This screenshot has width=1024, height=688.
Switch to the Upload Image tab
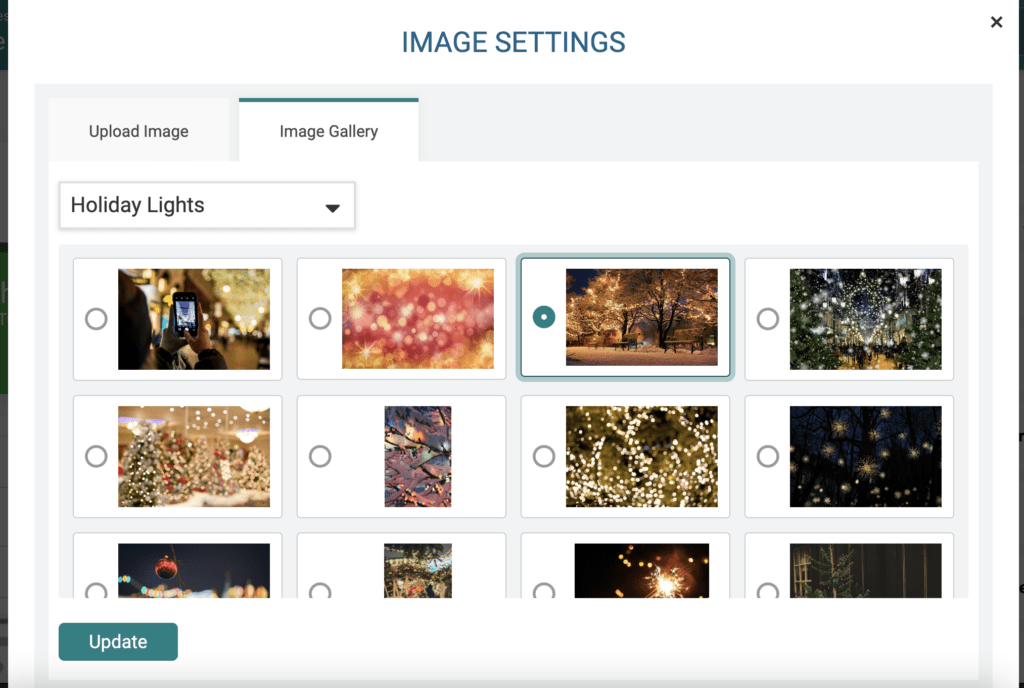tap(138, 131)
